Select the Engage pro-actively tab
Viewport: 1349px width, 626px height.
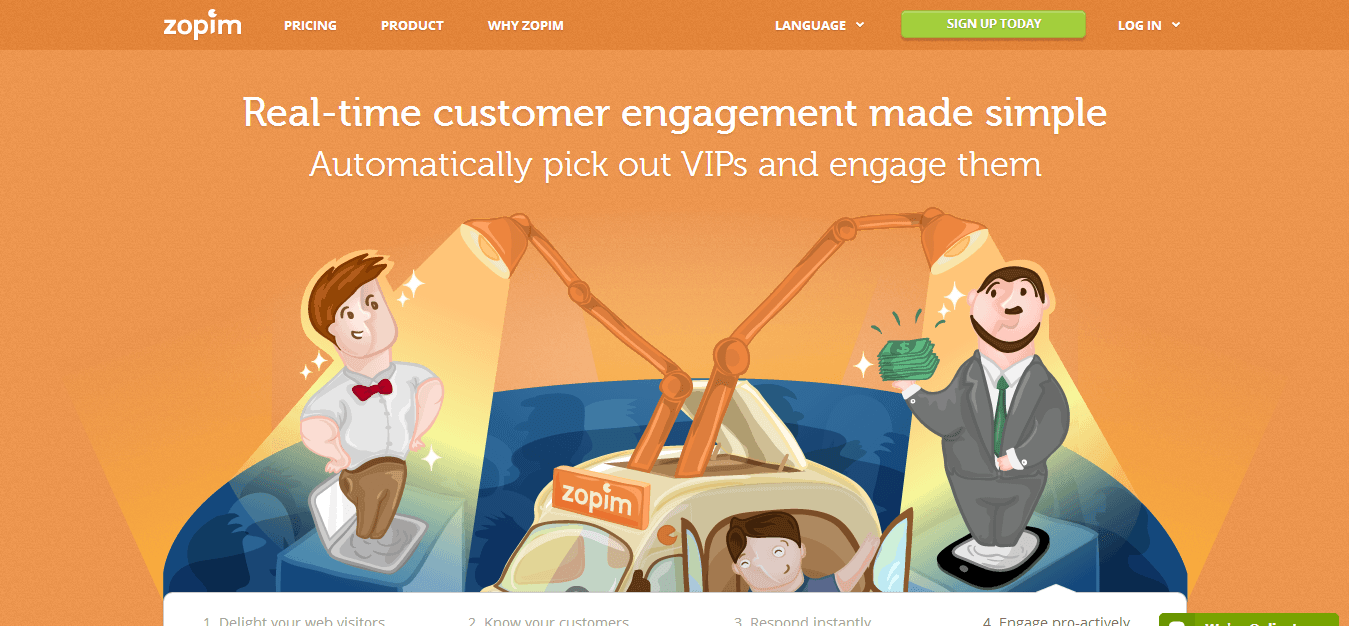(x=1057, y=620)
